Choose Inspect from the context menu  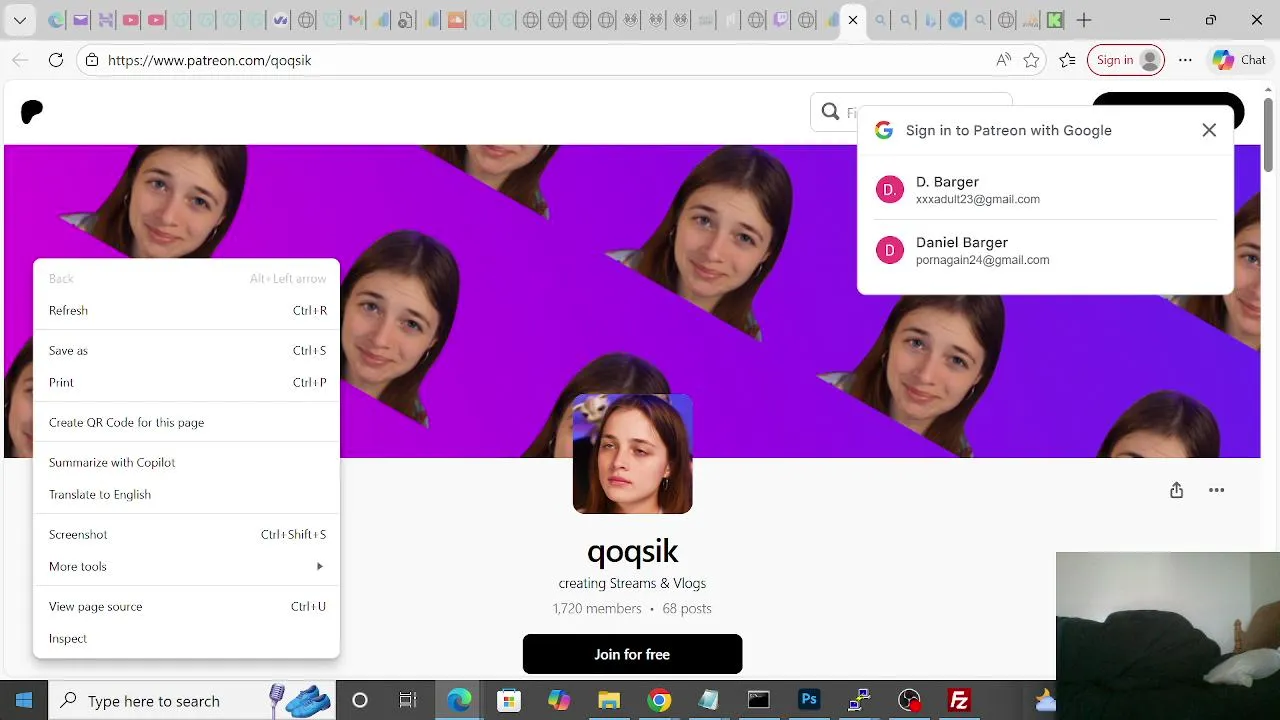point(186,638)
